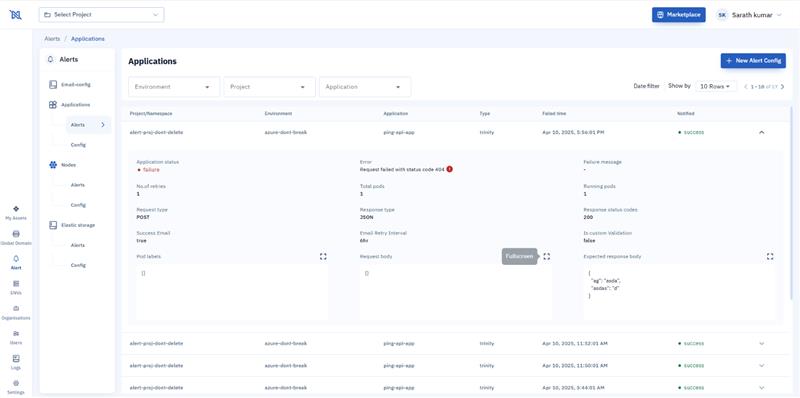Open Users section

(16, 337)
